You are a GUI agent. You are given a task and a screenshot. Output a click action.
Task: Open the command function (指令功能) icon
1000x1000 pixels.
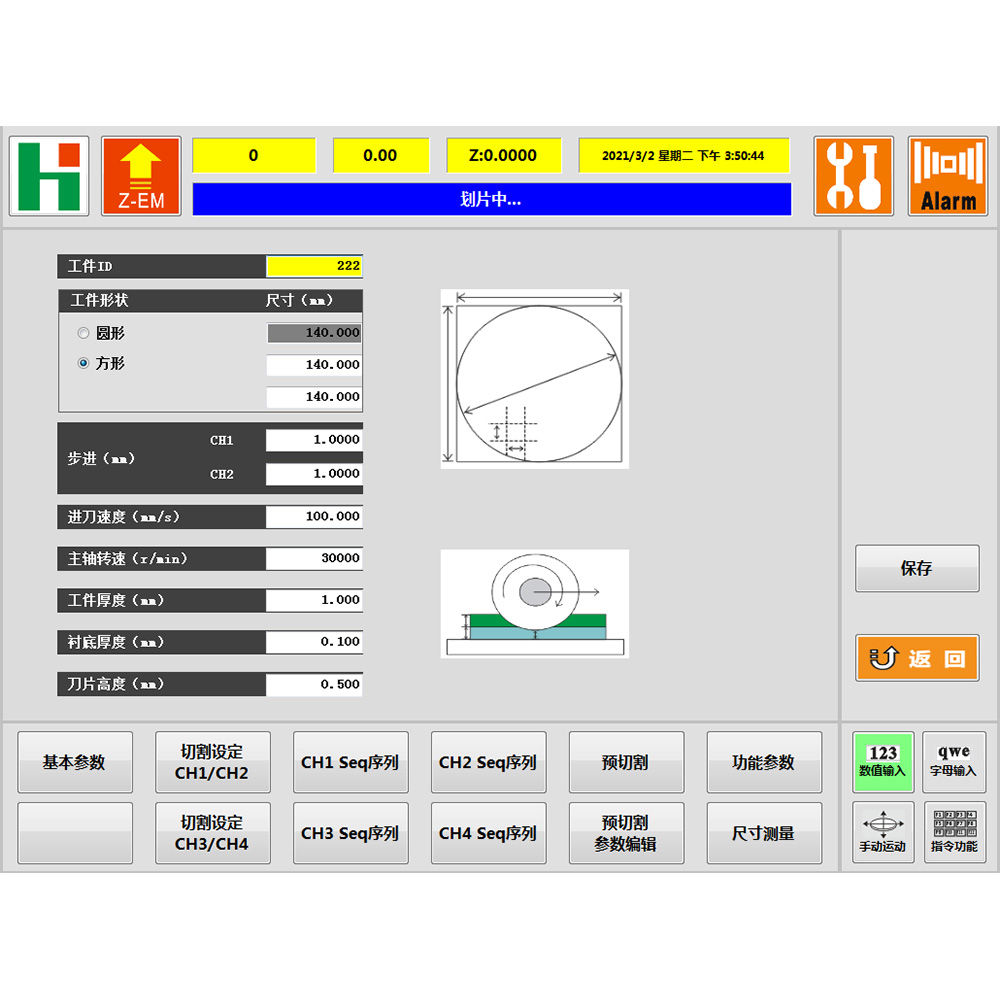953,832
